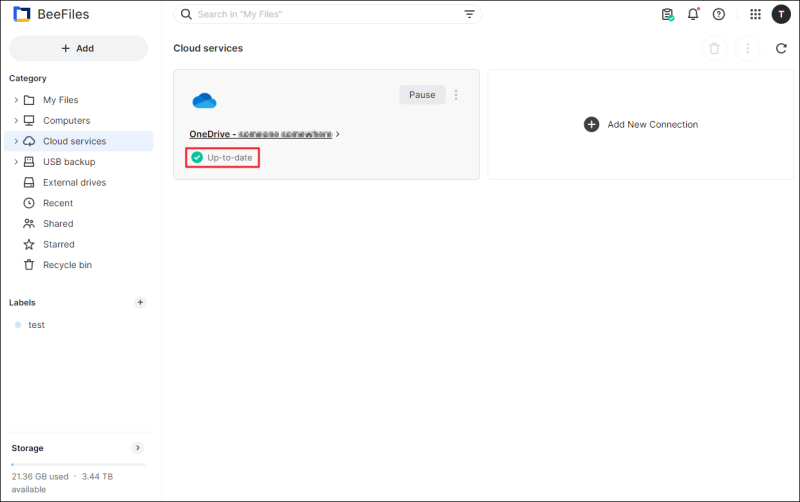
Task: Click the Up-to-date status
Action: pos(222,158)
